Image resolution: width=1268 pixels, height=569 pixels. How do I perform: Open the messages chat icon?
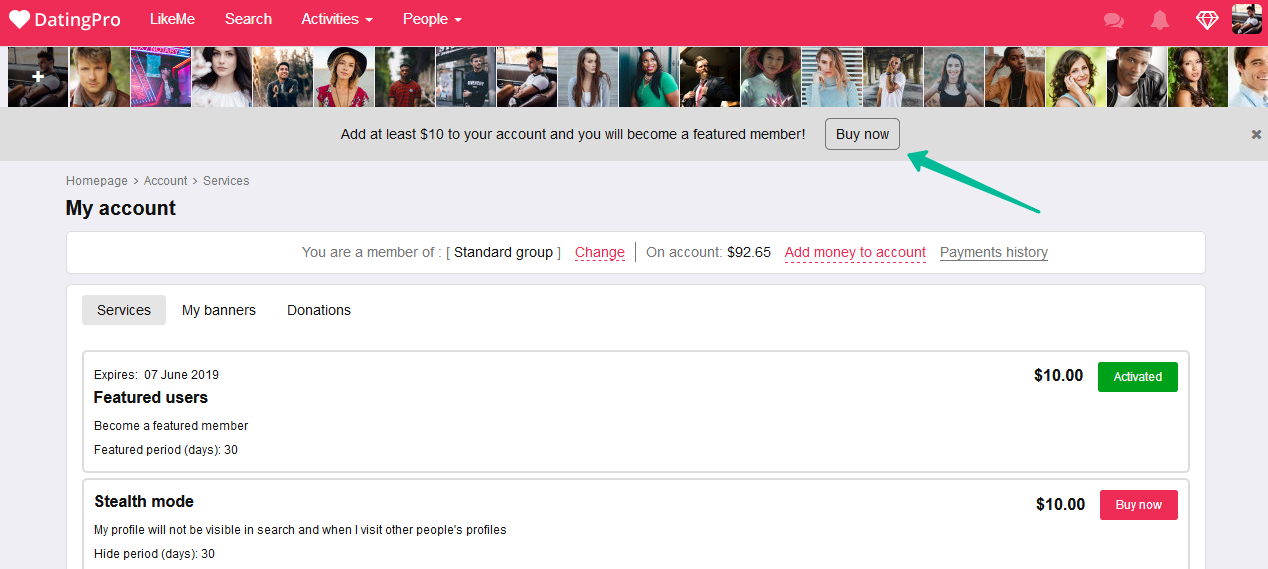pyautogui.click(x=1113, y=20)
